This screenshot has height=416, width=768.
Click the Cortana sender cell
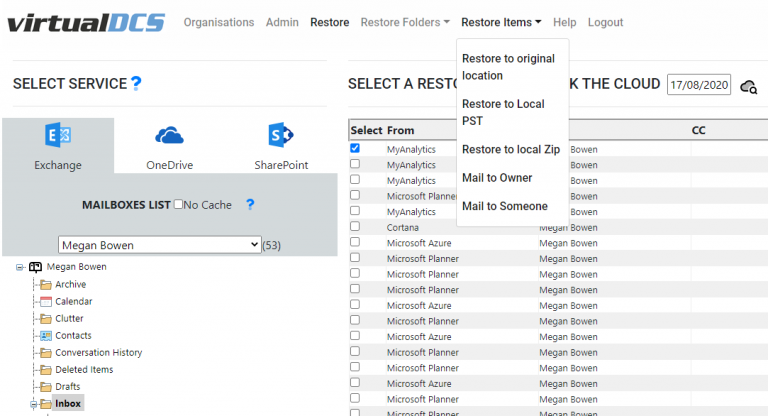click(x=403, y=227)
